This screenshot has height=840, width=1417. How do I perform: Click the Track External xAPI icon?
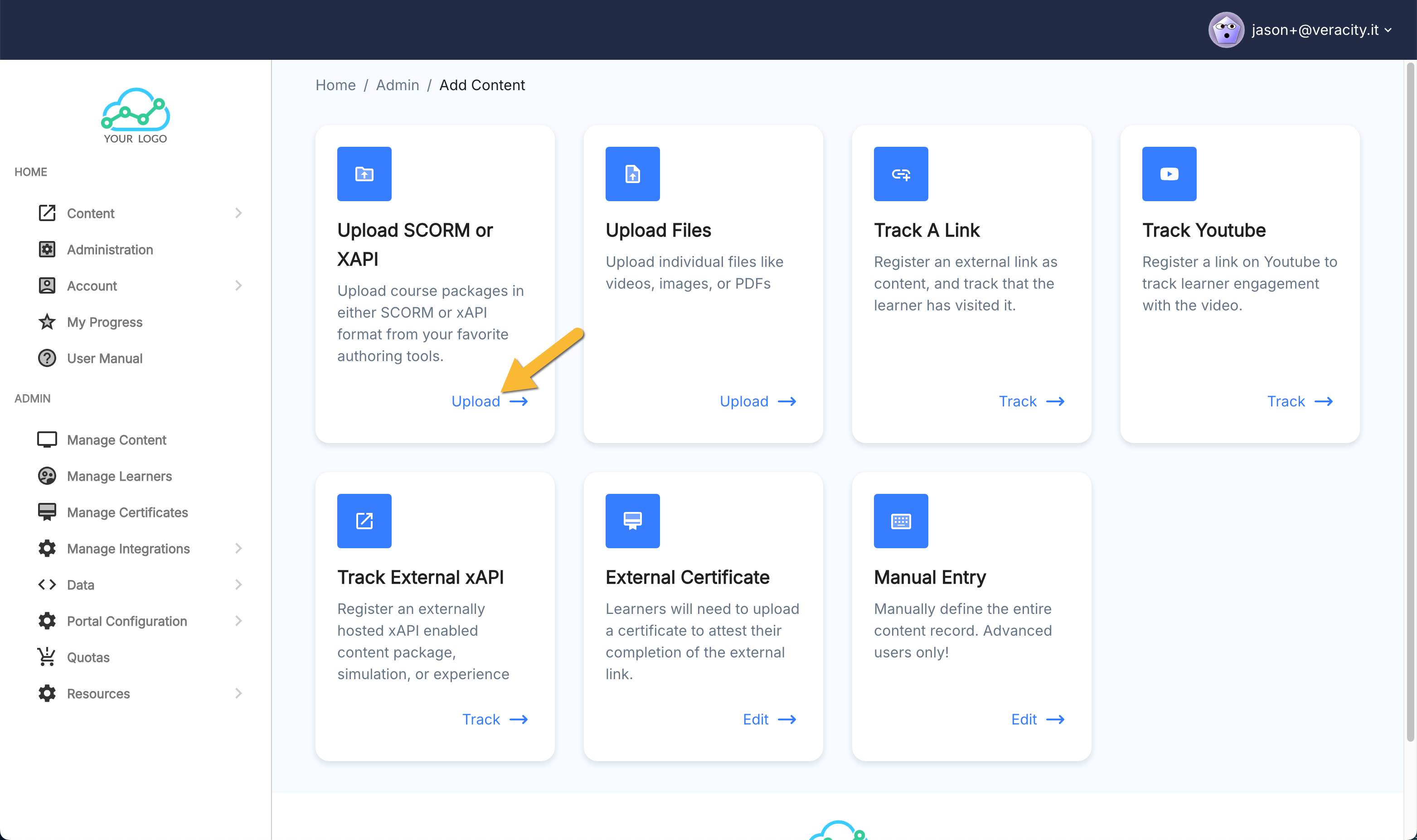pyautogui.click(x=364, y=521)
